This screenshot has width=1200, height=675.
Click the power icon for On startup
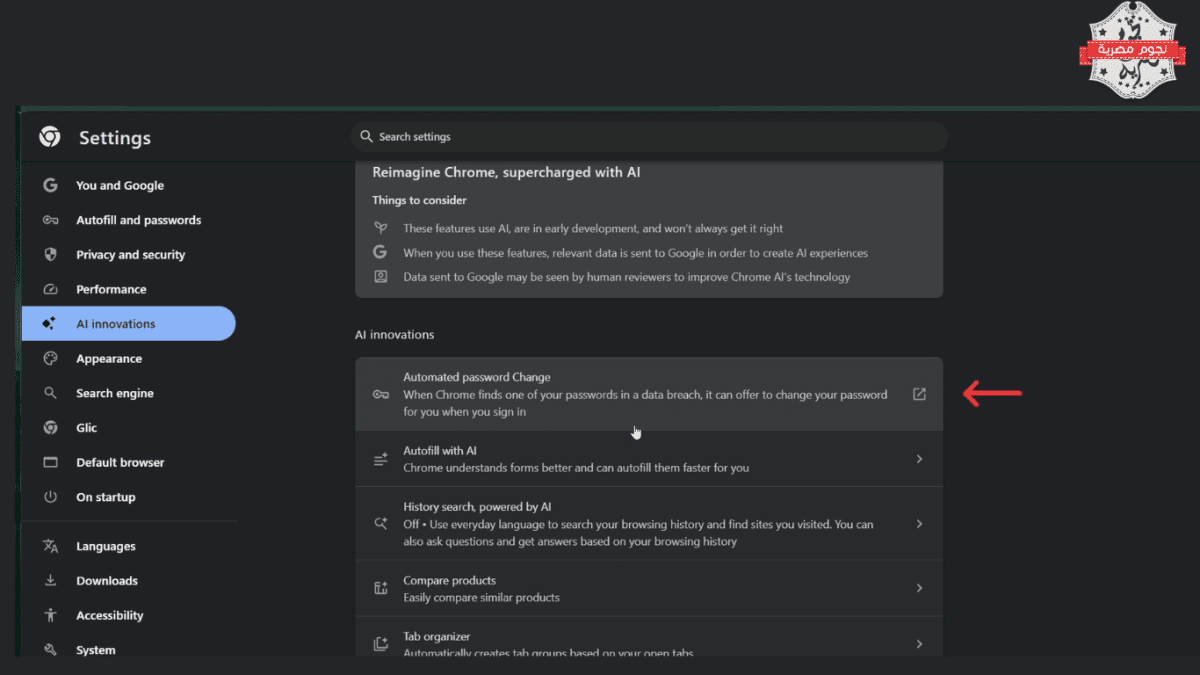[50, 497]
